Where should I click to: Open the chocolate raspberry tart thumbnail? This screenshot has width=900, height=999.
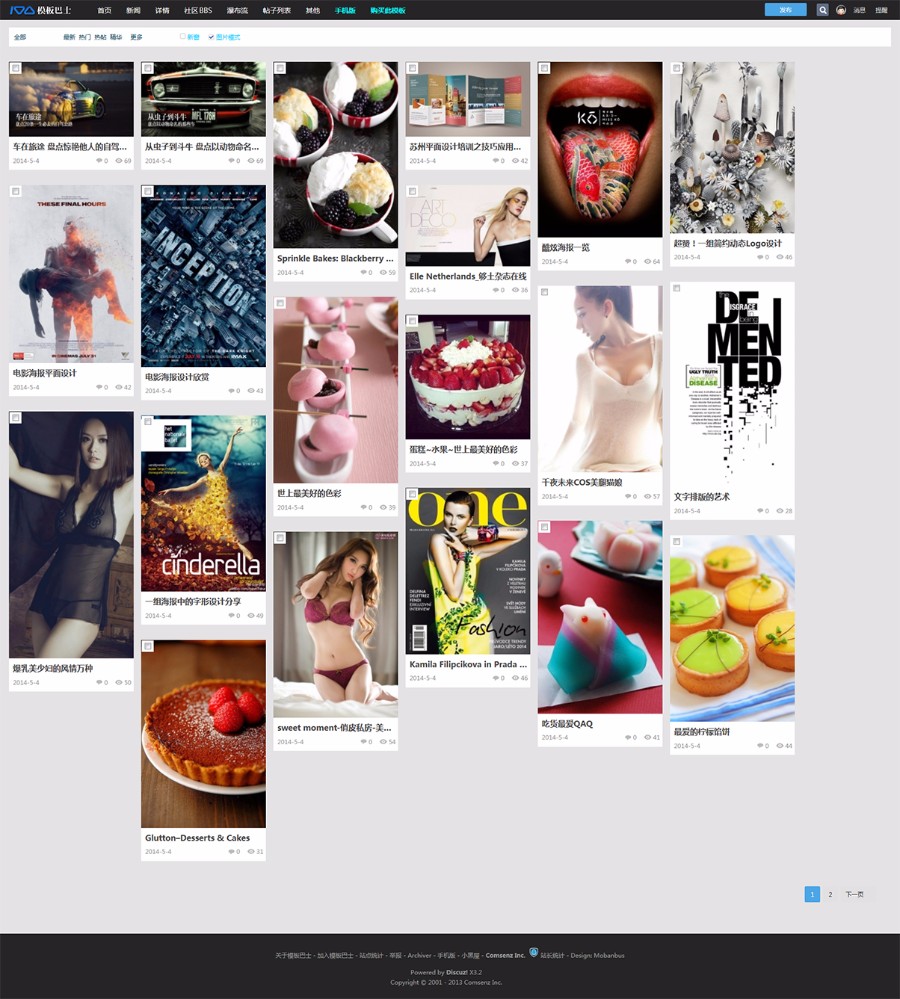pos(203,734)
